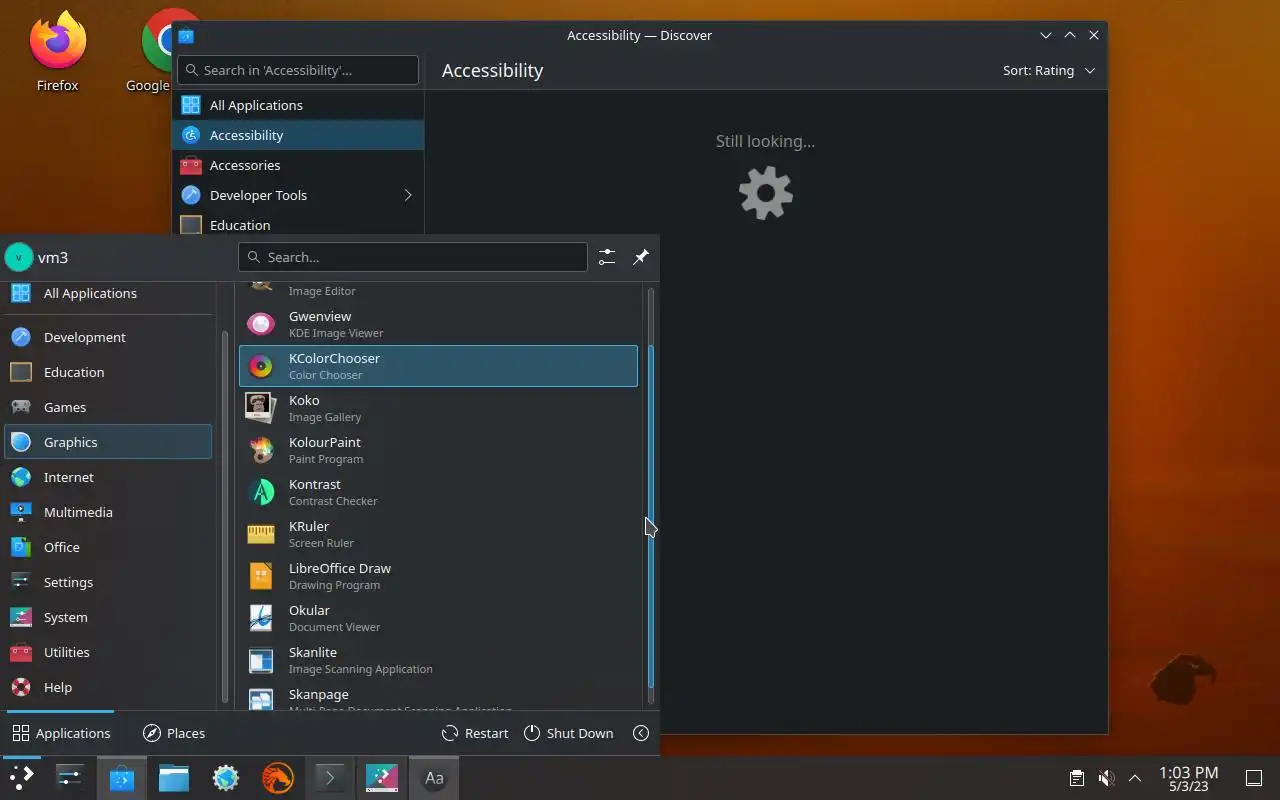Select the Development category in the launcher
The height and width of the screenshot is (800, 1280).
click(108, 337)
